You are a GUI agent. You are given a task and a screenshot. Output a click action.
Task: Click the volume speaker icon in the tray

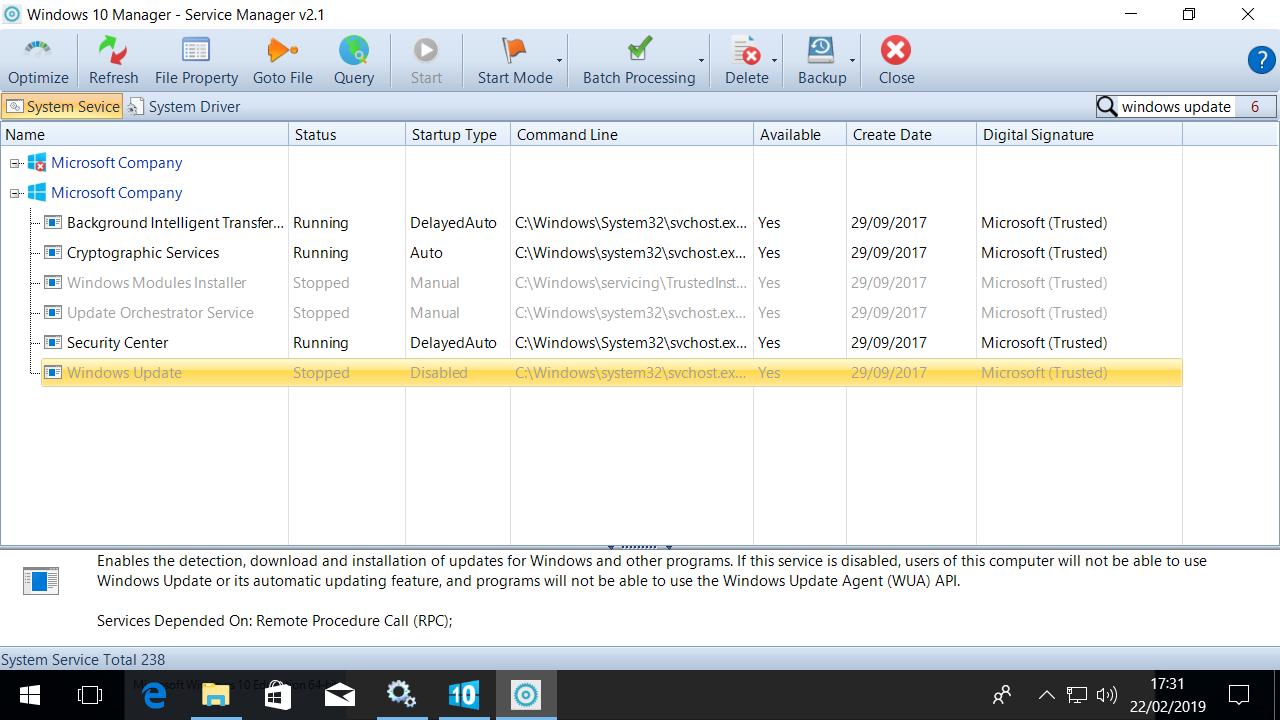pyautogui.click(x=1106, y=695)
